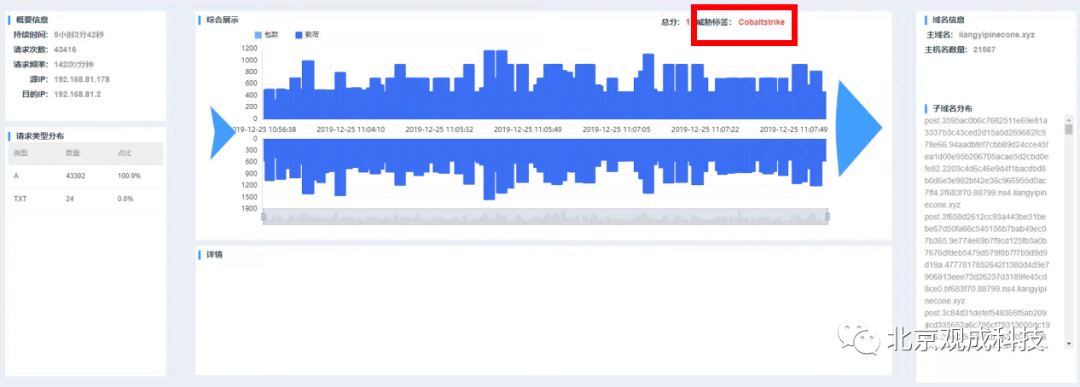Screen dimensions: 1080x387
Task: Click the 11:05:49 timeline label
Action: (x=528, y=129)
